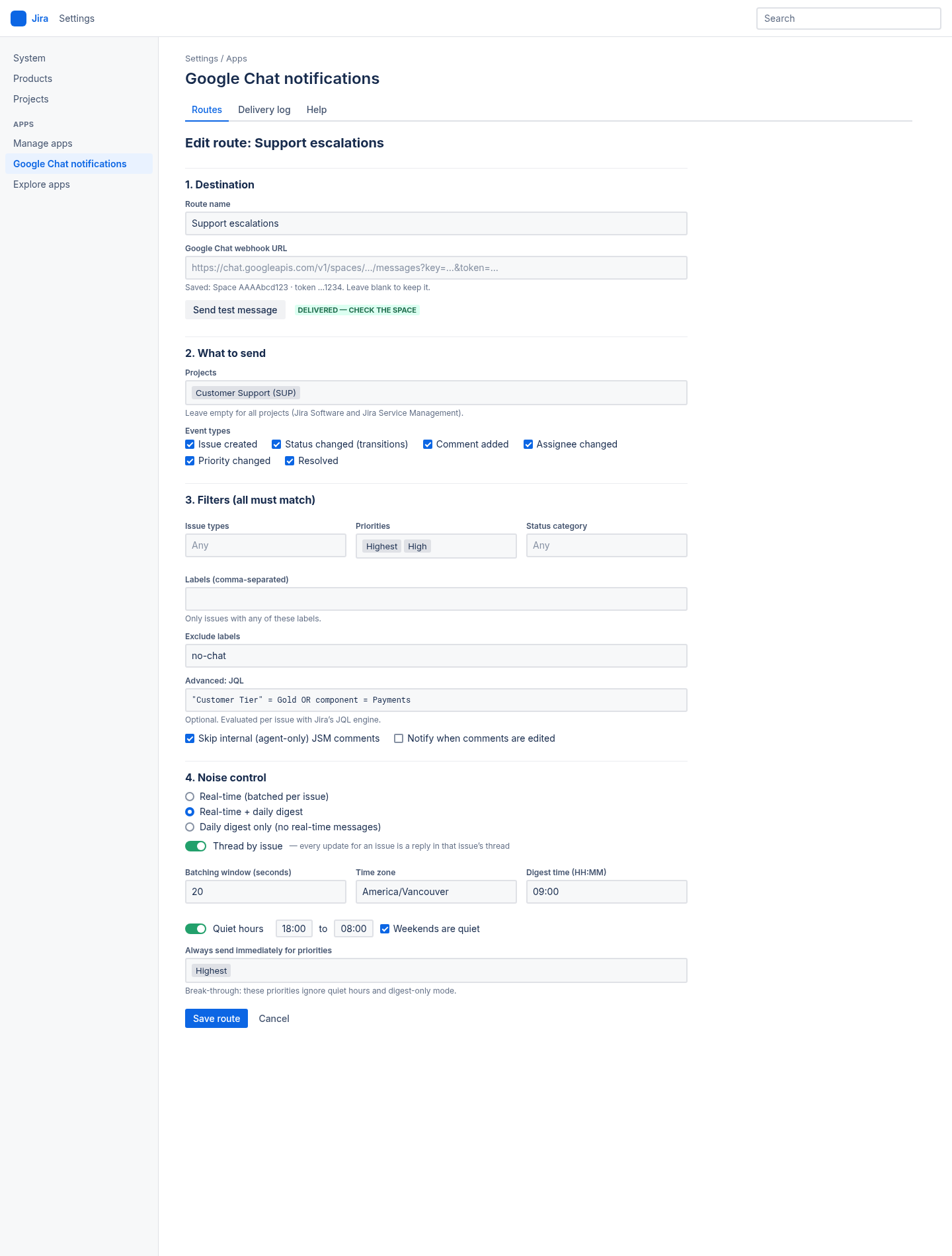The width and height of the screenshot is (952, 1256).
Task: Edit the Route name field
Action: [436, 223]
